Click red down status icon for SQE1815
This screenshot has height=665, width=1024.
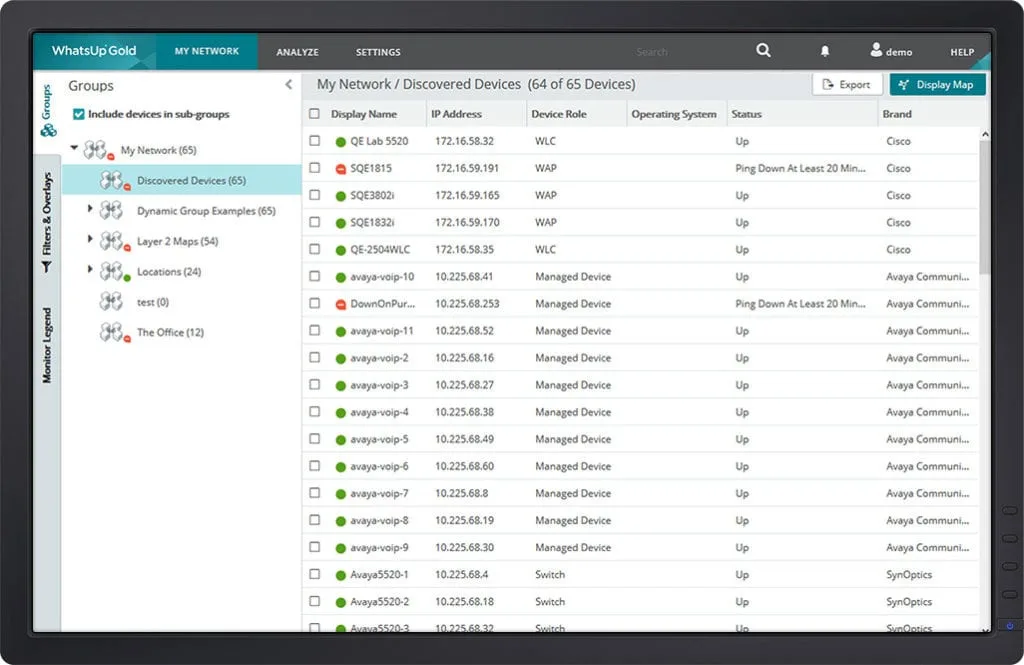[x=340, y=169]
